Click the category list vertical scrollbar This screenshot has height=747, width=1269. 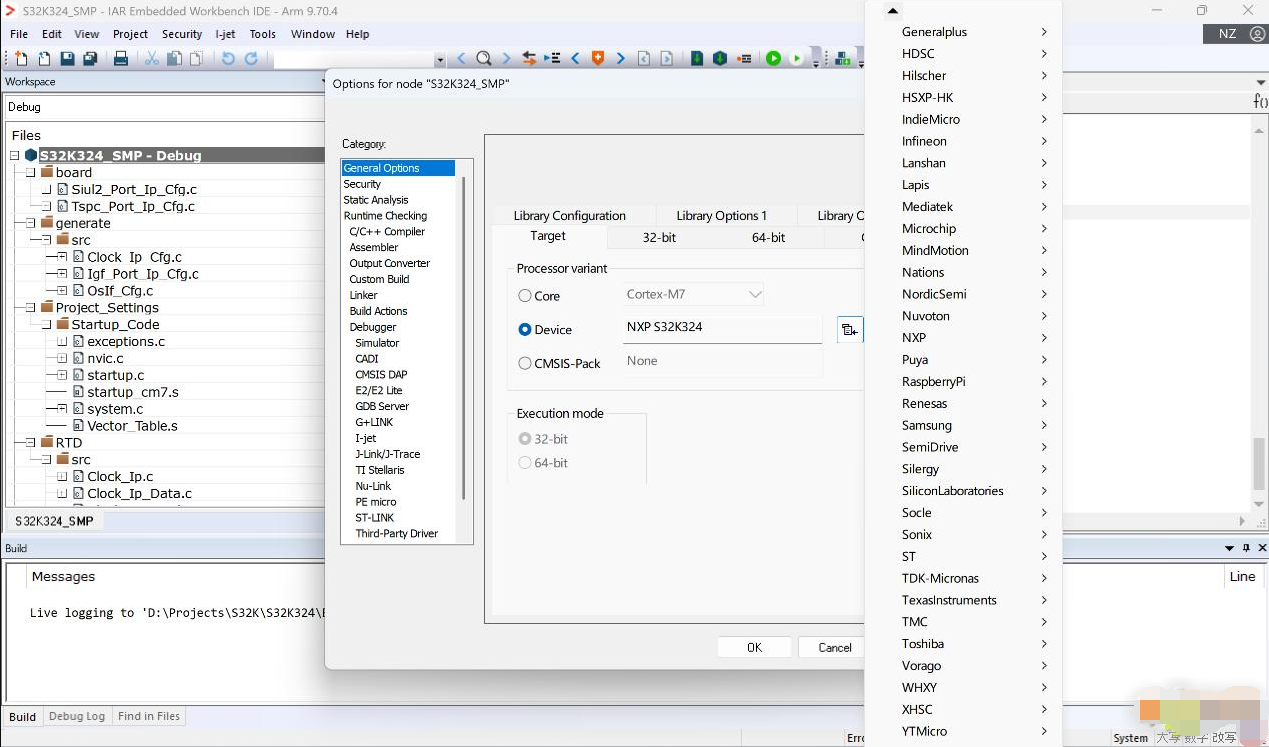463,340
